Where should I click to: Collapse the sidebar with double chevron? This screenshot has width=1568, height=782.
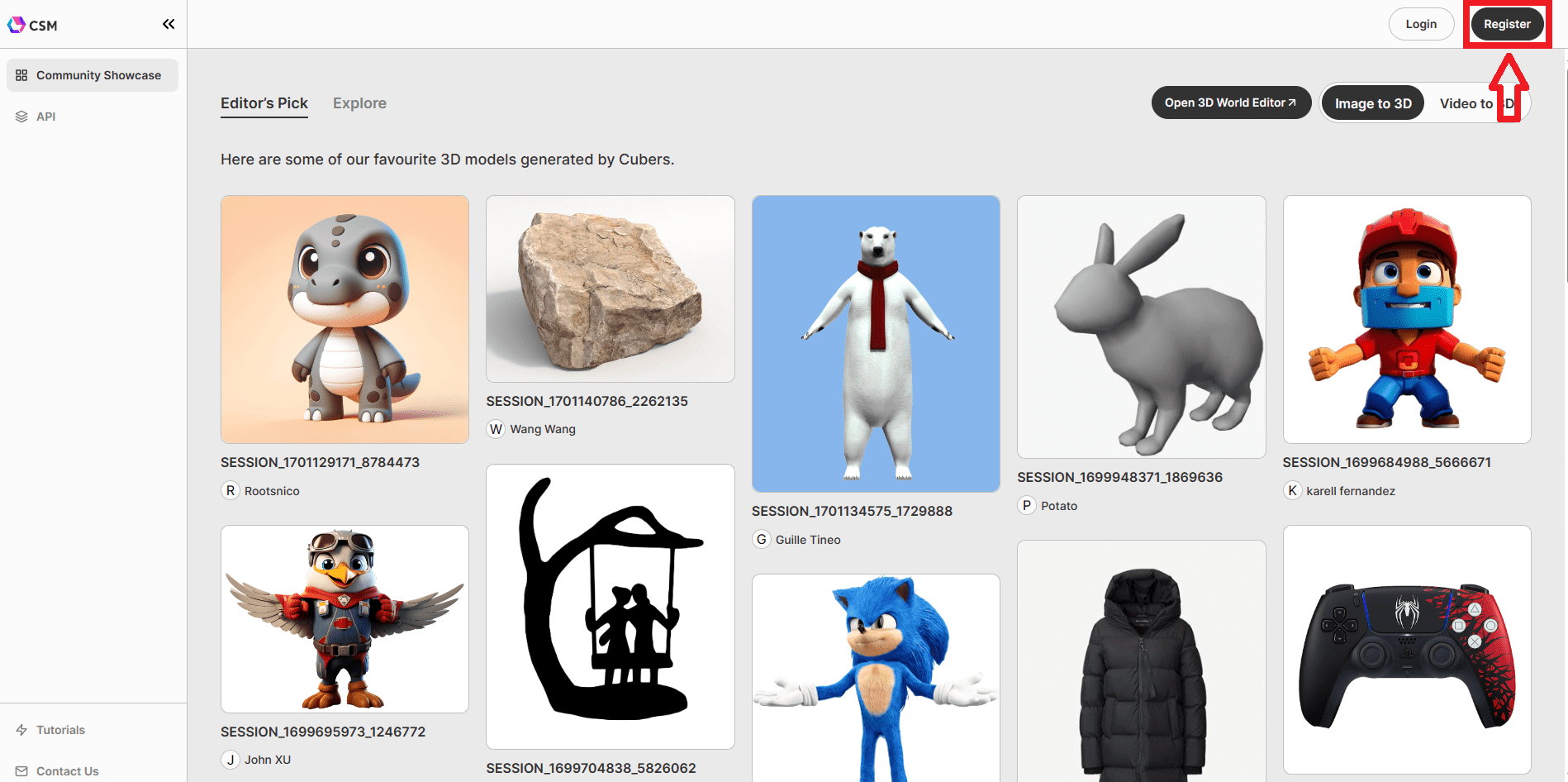pos(169,24)
